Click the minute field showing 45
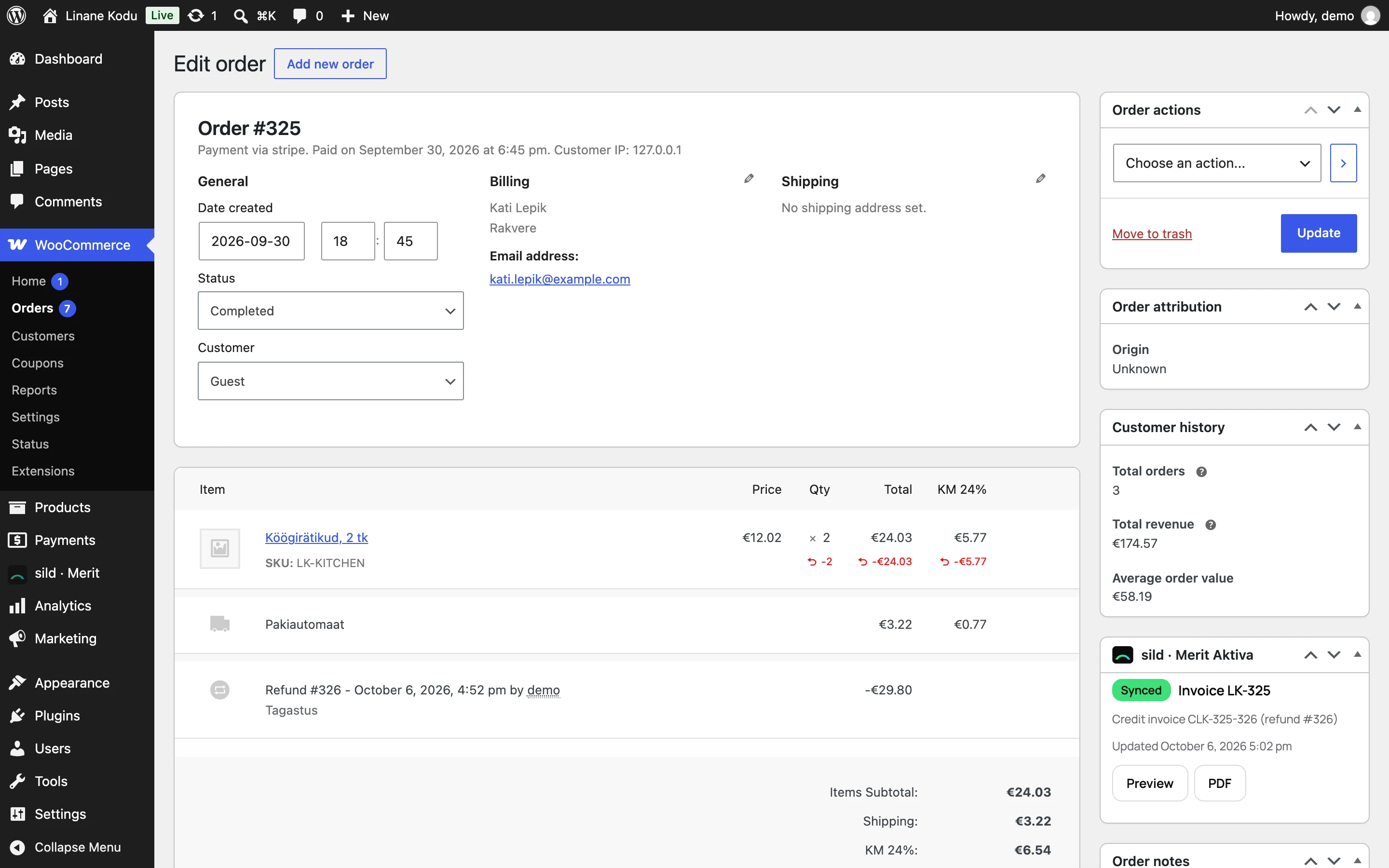Image resolution: width=1389 pixels, height=868 pixels. pos(410,241)
